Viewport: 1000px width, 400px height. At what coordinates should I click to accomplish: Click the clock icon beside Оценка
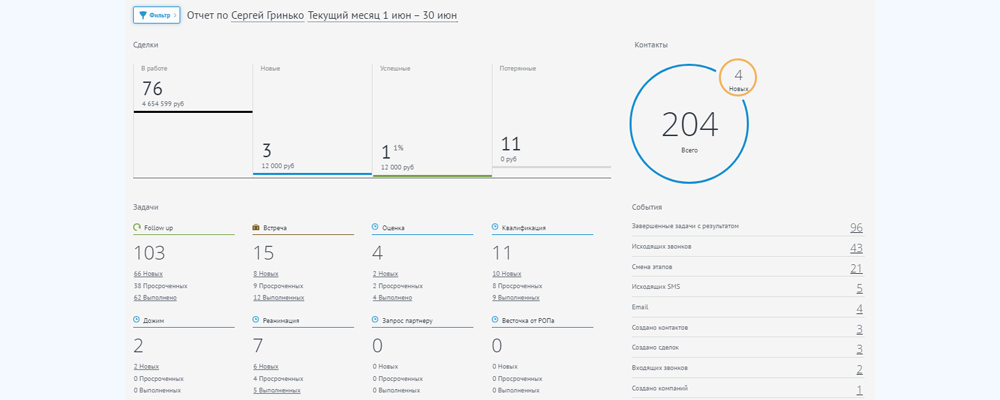coord(375,228)
